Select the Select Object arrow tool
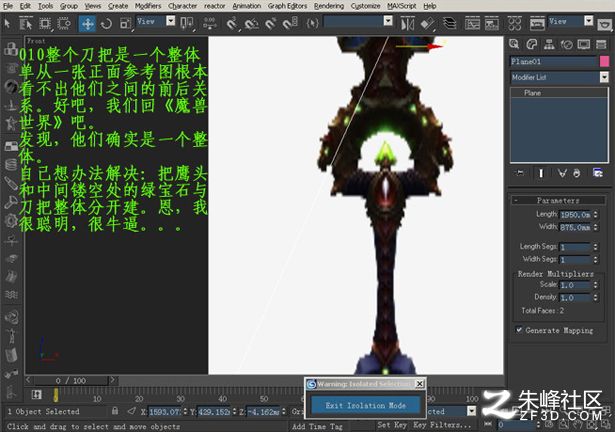Viewport: 615px width, 432px height. (x=7, y=24)
